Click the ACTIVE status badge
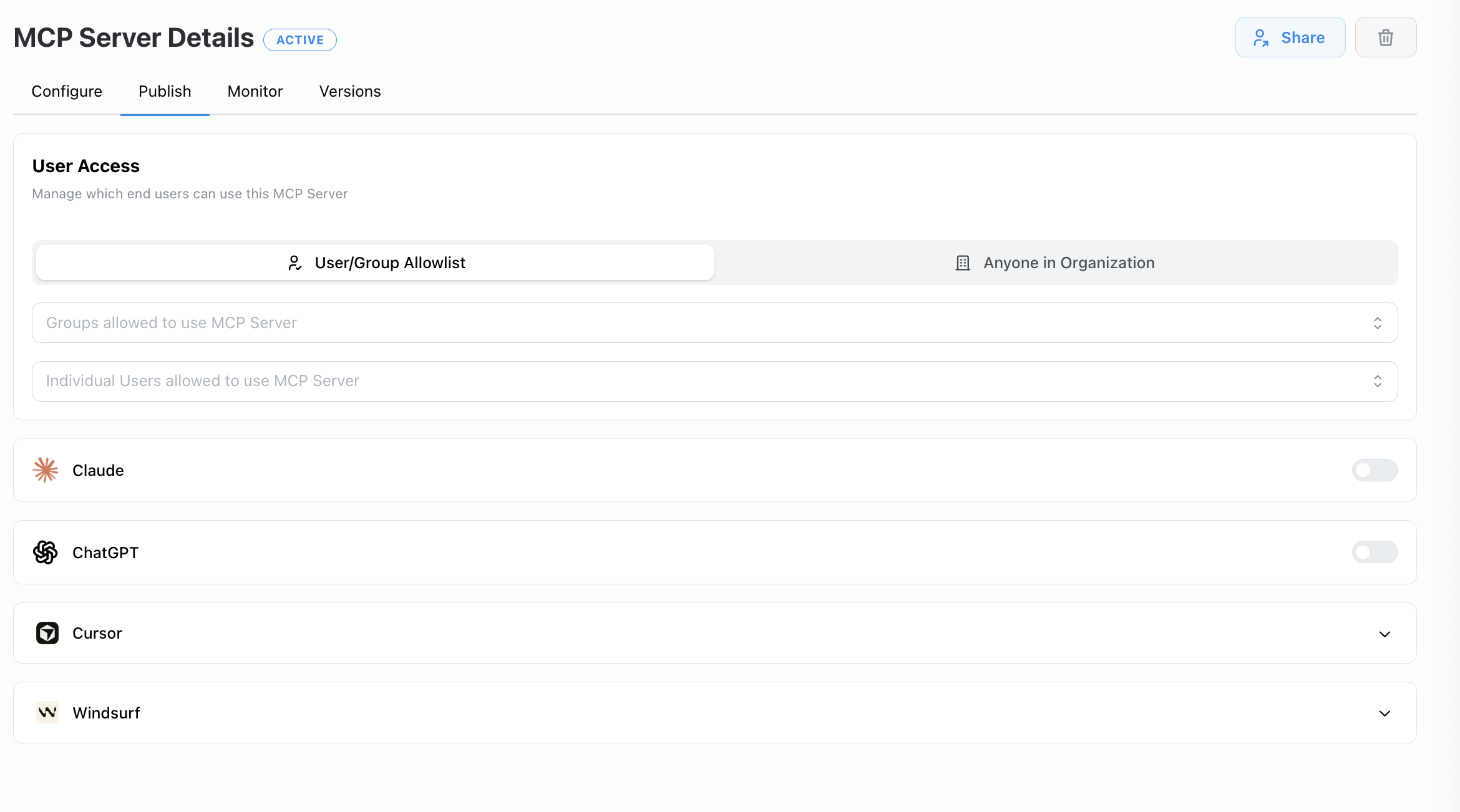Screen dimensions: 1460x812 (300, 40)
